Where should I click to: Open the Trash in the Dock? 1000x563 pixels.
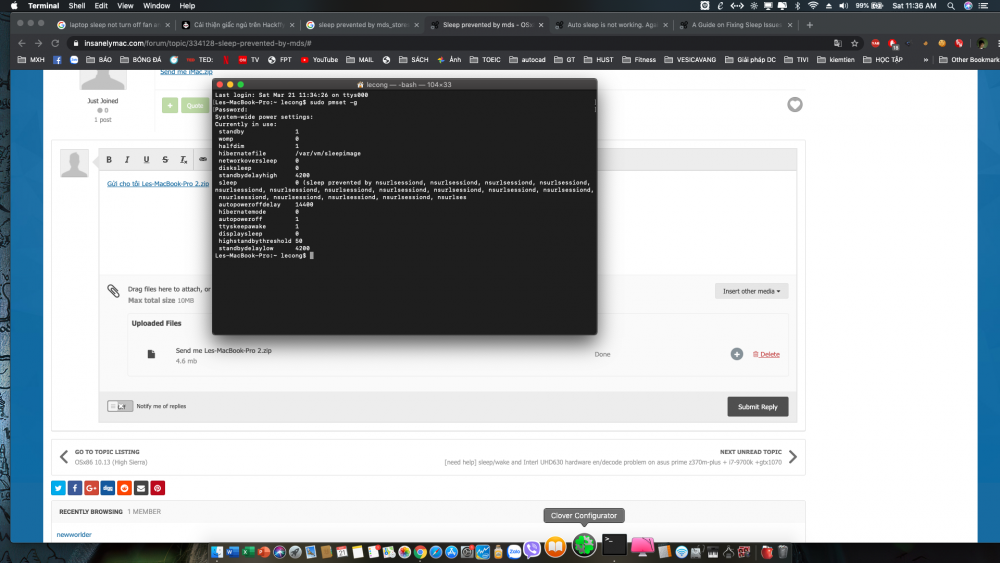pos(783,552)
